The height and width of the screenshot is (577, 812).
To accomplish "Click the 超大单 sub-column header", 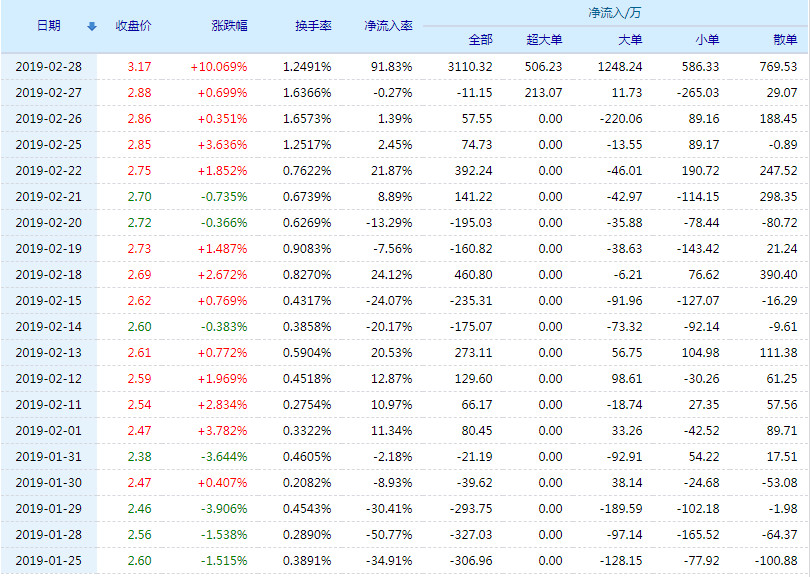I will click(545, 40).
